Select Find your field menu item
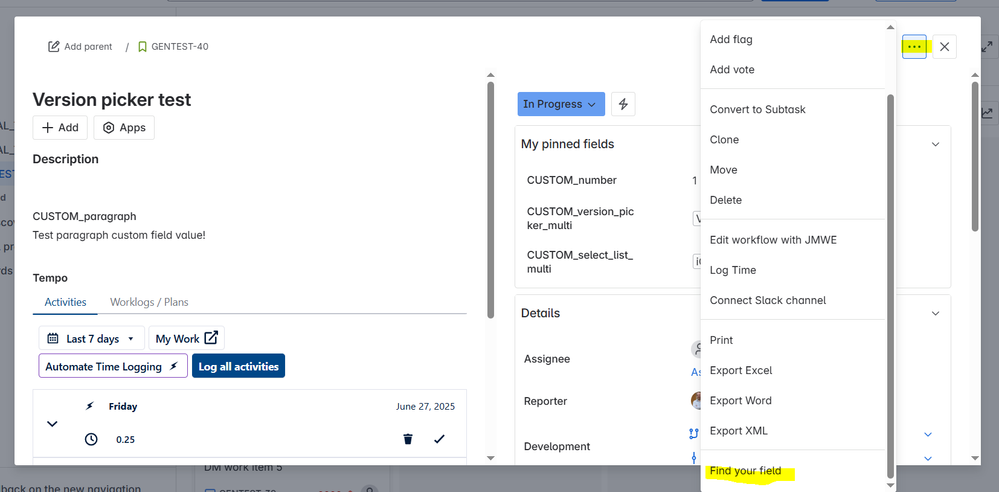Screen dimensions: 999x492 (x=793, y=471)
